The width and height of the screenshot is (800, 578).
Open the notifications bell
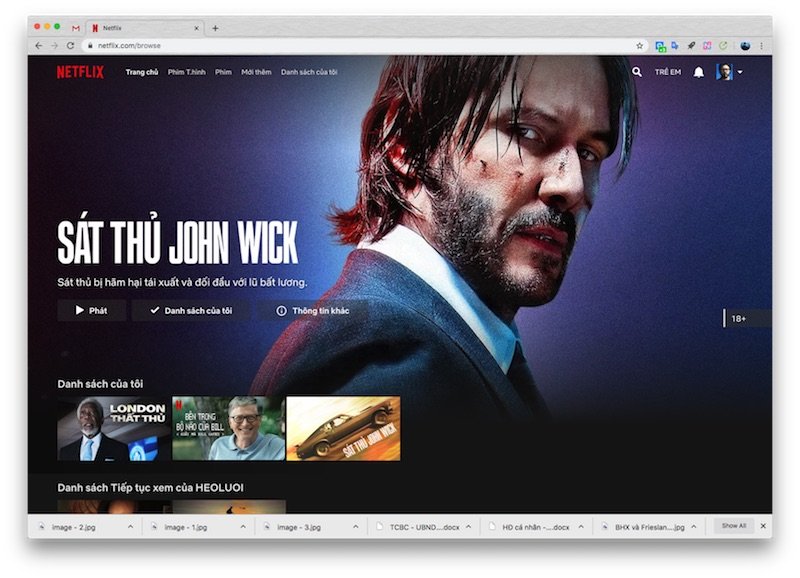698,72
